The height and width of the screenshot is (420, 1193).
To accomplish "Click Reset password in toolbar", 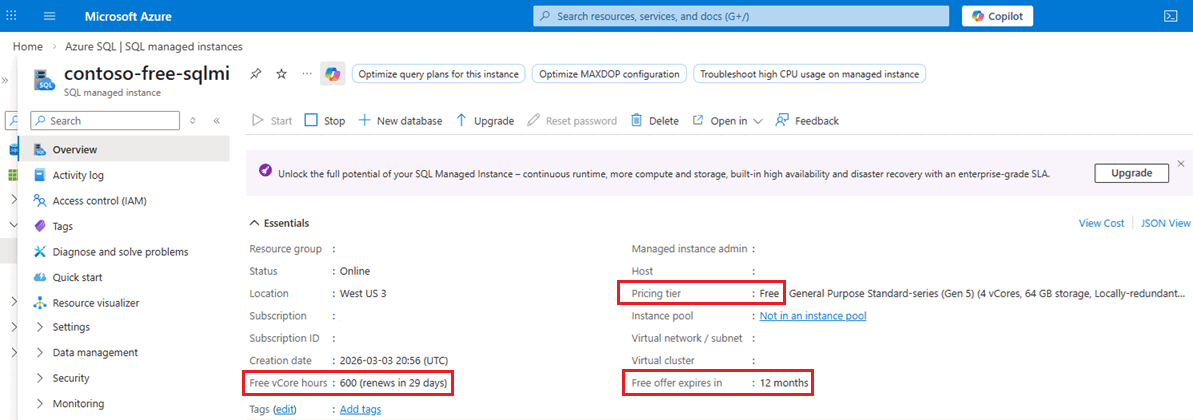I will tap(571, 121).
